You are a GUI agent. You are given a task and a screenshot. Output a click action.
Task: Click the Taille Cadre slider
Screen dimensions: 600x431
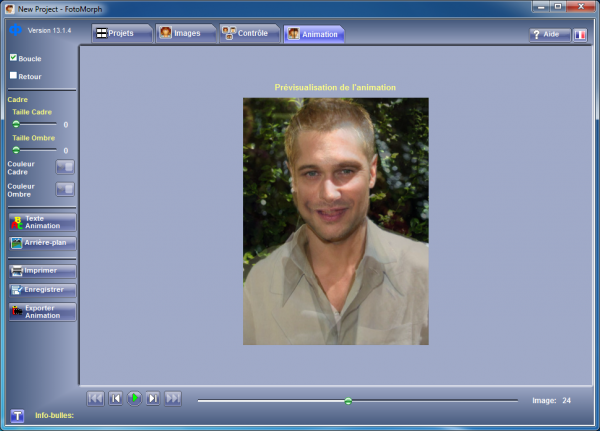point(35,124)
